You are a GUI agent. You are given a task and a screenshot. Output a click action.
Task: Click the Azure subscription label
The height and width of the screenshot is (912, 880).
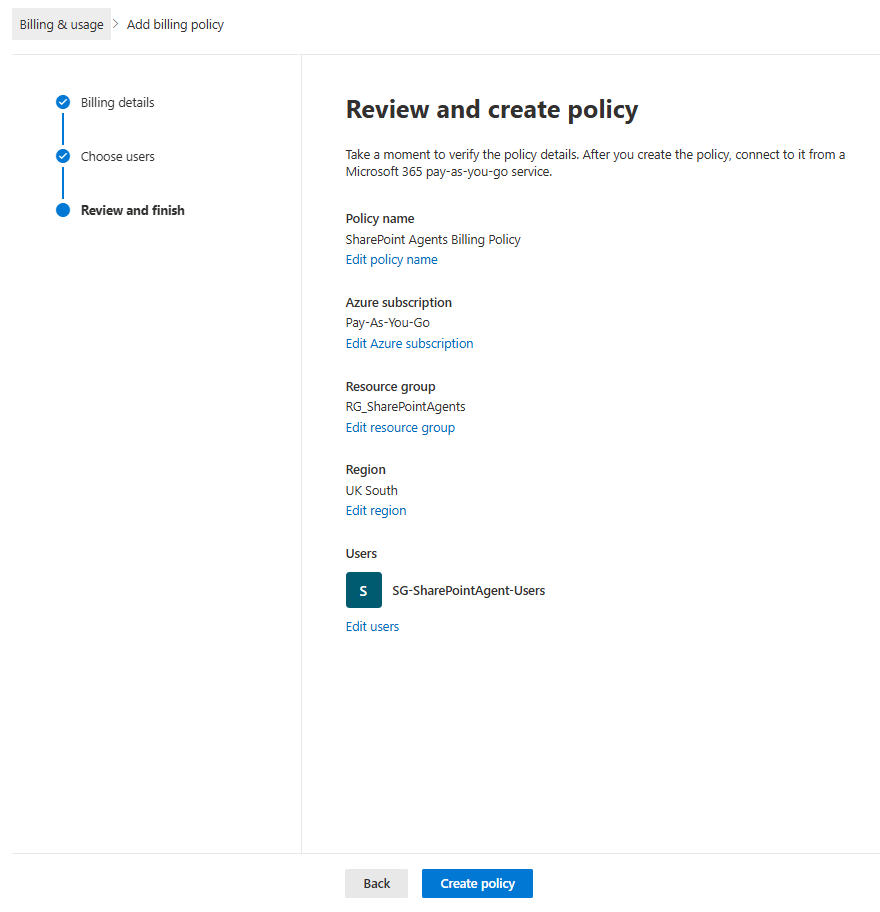[398, 302]
